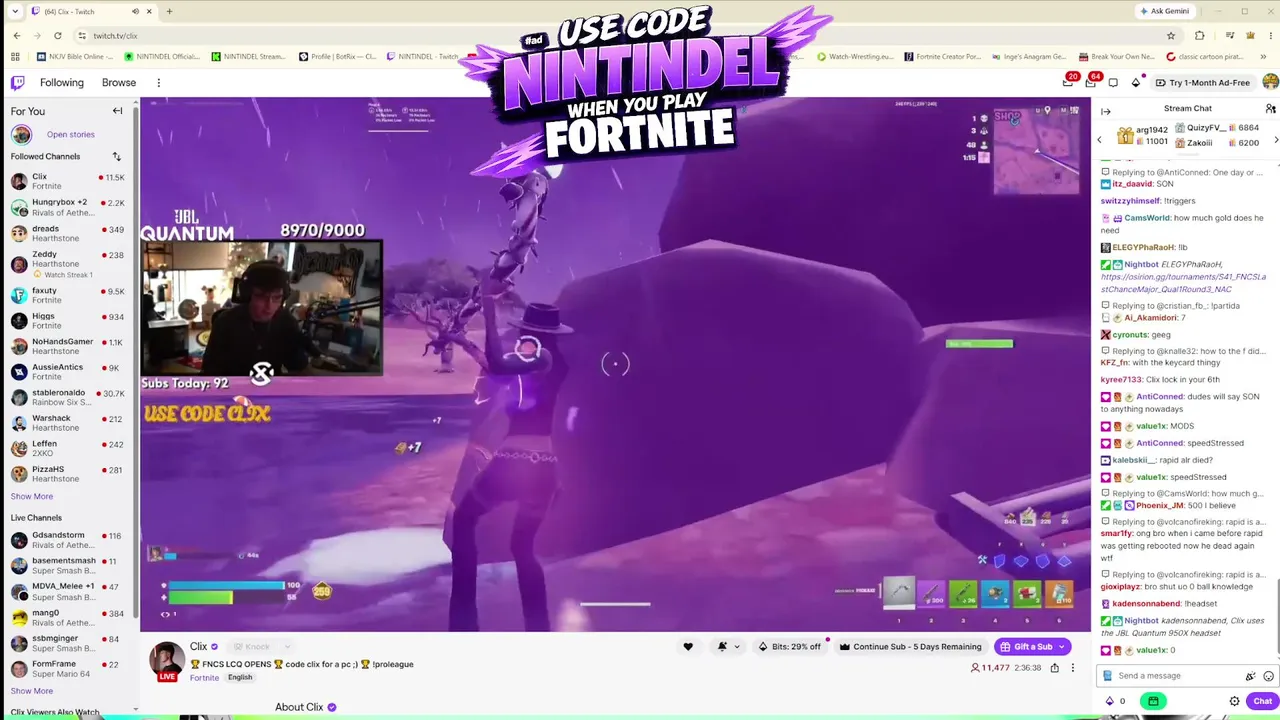Click the green channel points reward button
Viewport: 1280px width, 720px height.
click(1153, 701)
